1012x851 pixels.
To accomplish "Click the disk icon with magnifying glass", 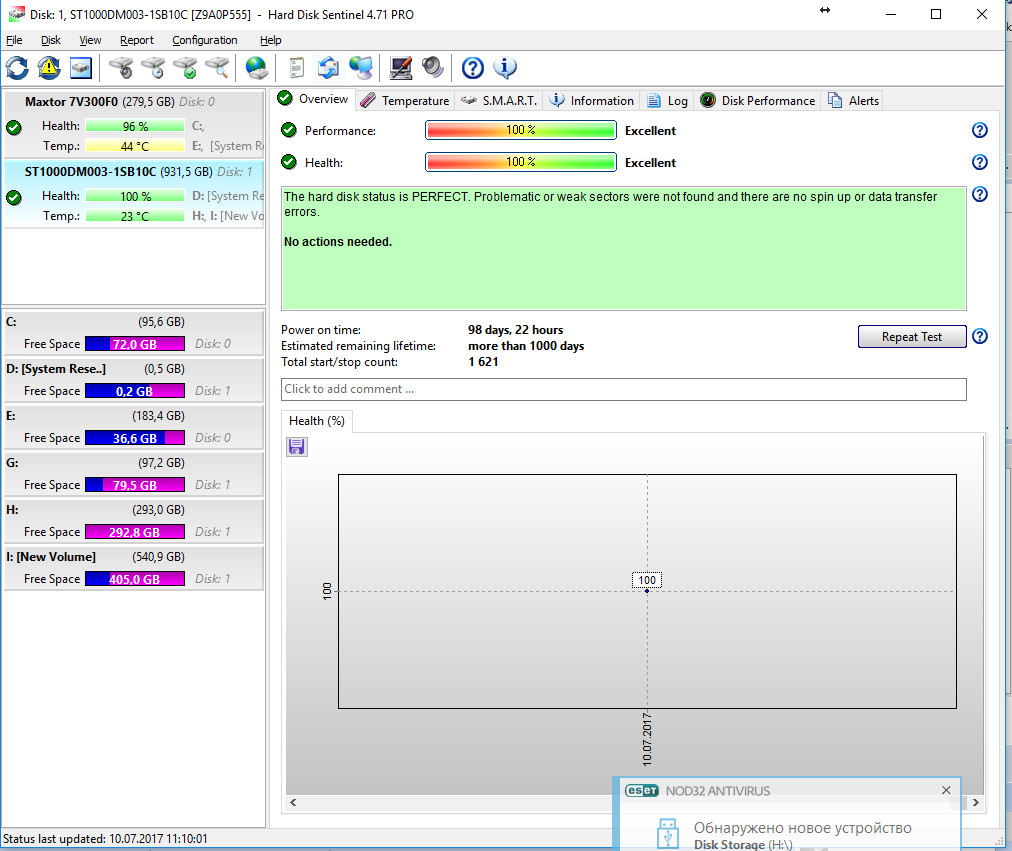I will 217,68.
